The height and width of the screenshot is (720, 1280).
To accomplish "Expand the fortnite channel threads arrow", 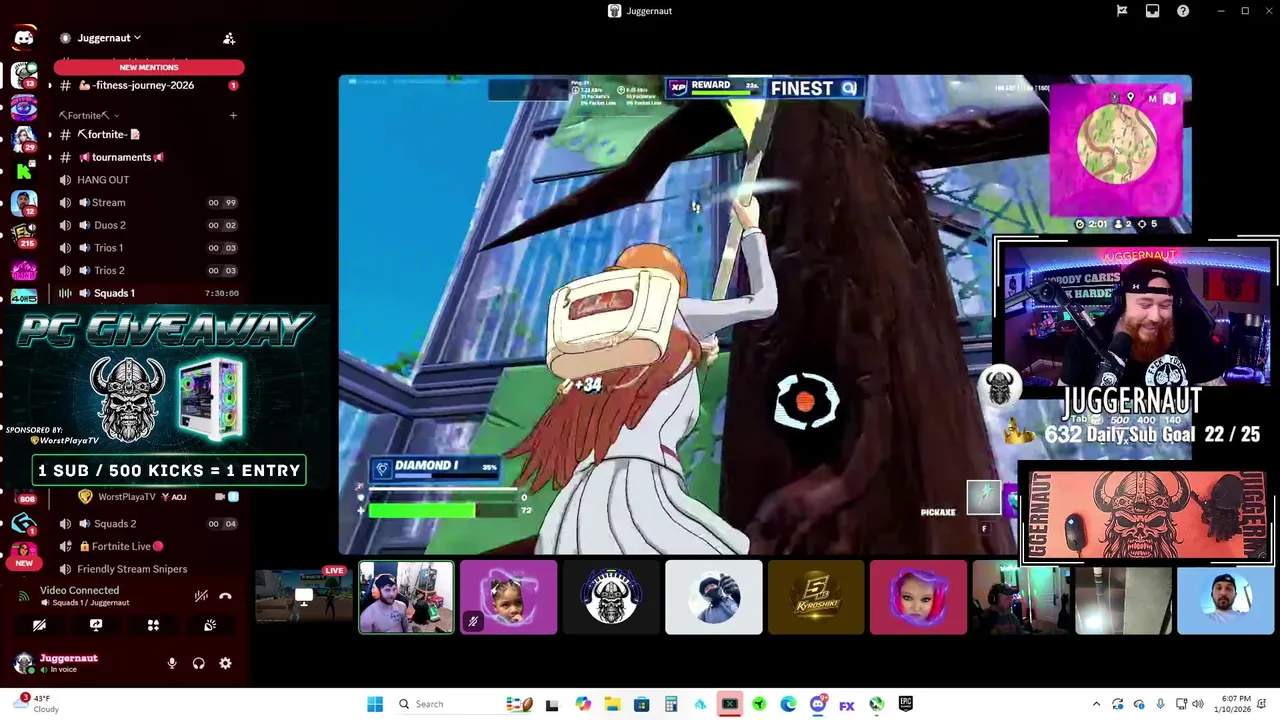I will 50,134.
